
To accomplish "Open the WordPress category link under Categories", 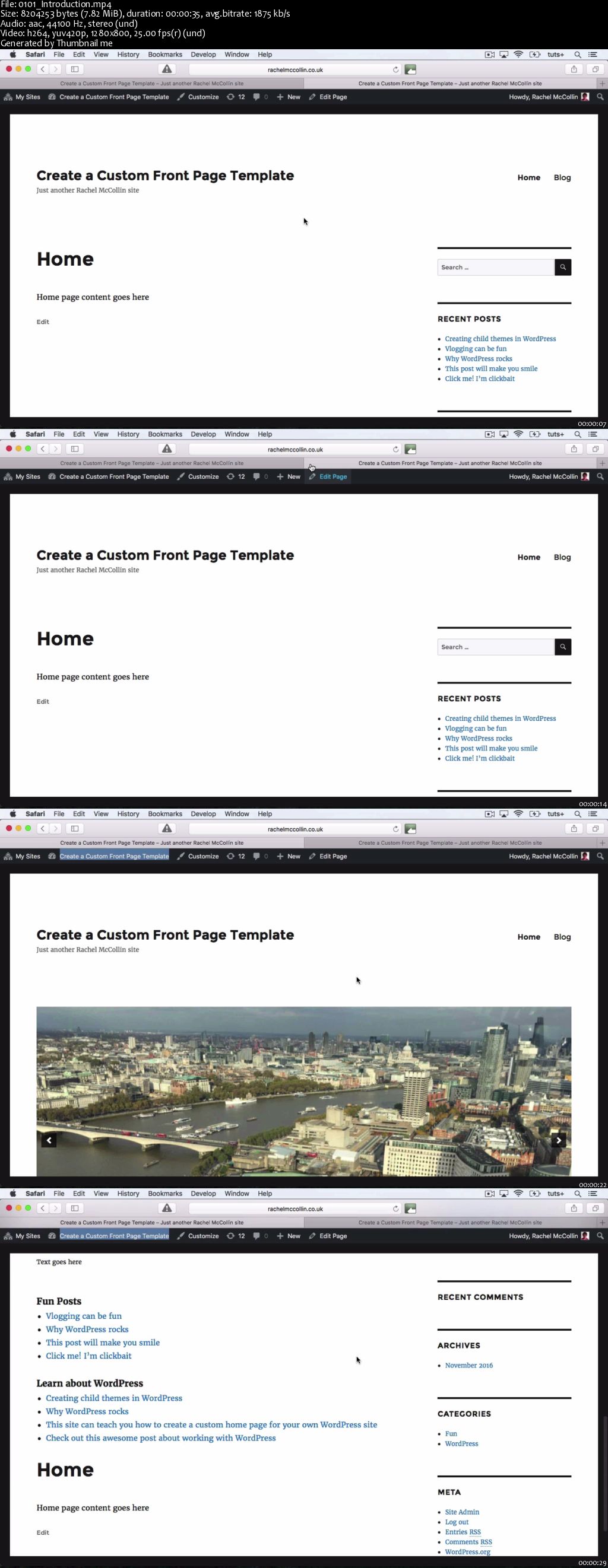I will coord(461,1443).
